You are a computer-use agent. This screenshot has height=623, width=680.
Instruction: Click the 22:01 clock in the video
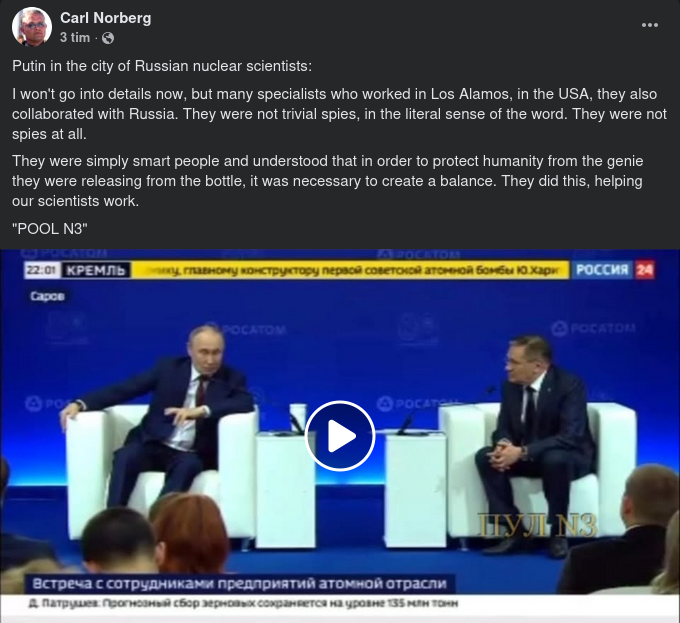tap(42, 271)
